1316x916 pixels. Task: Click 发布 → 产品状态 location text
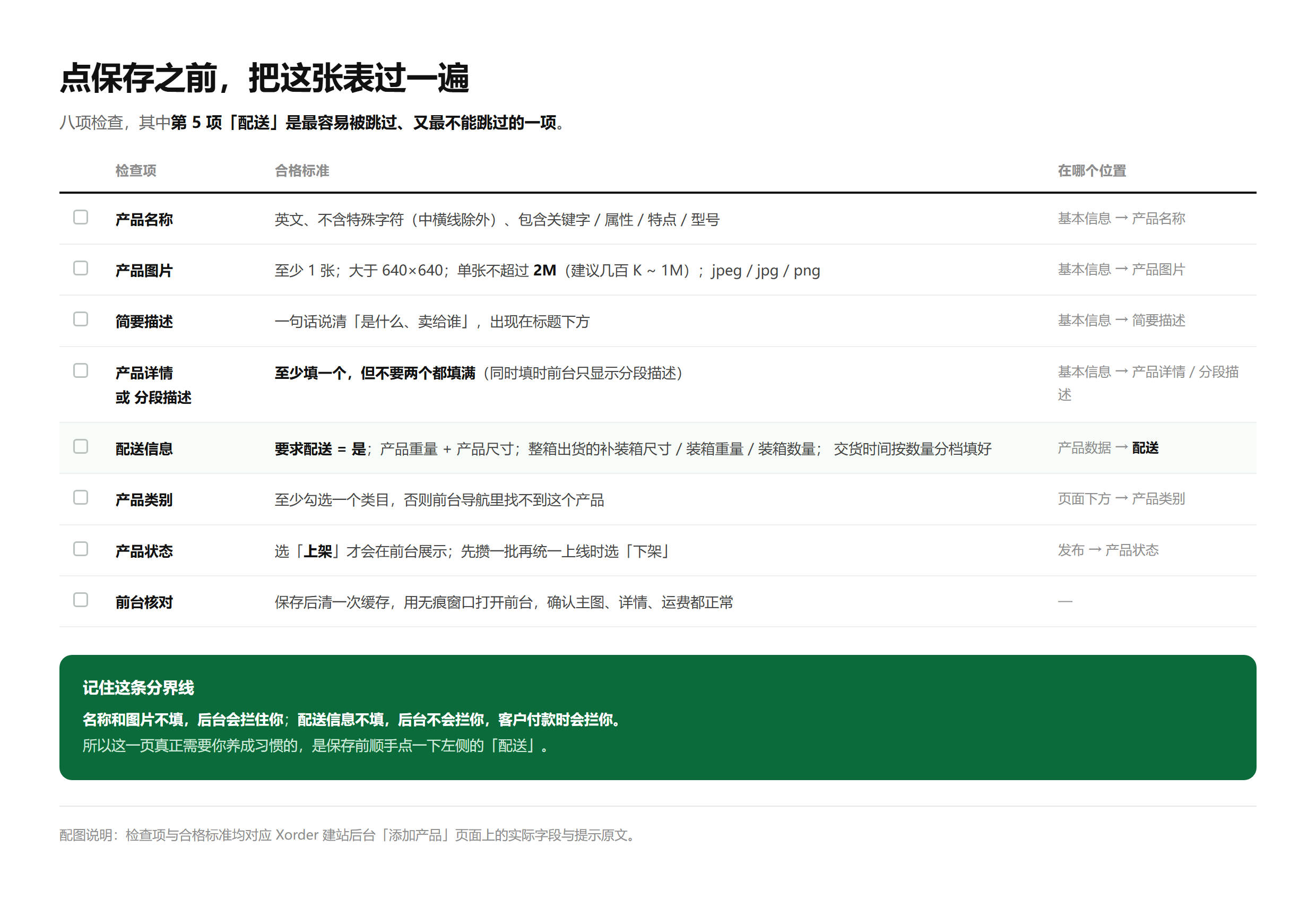click(x=1108, y=550)
